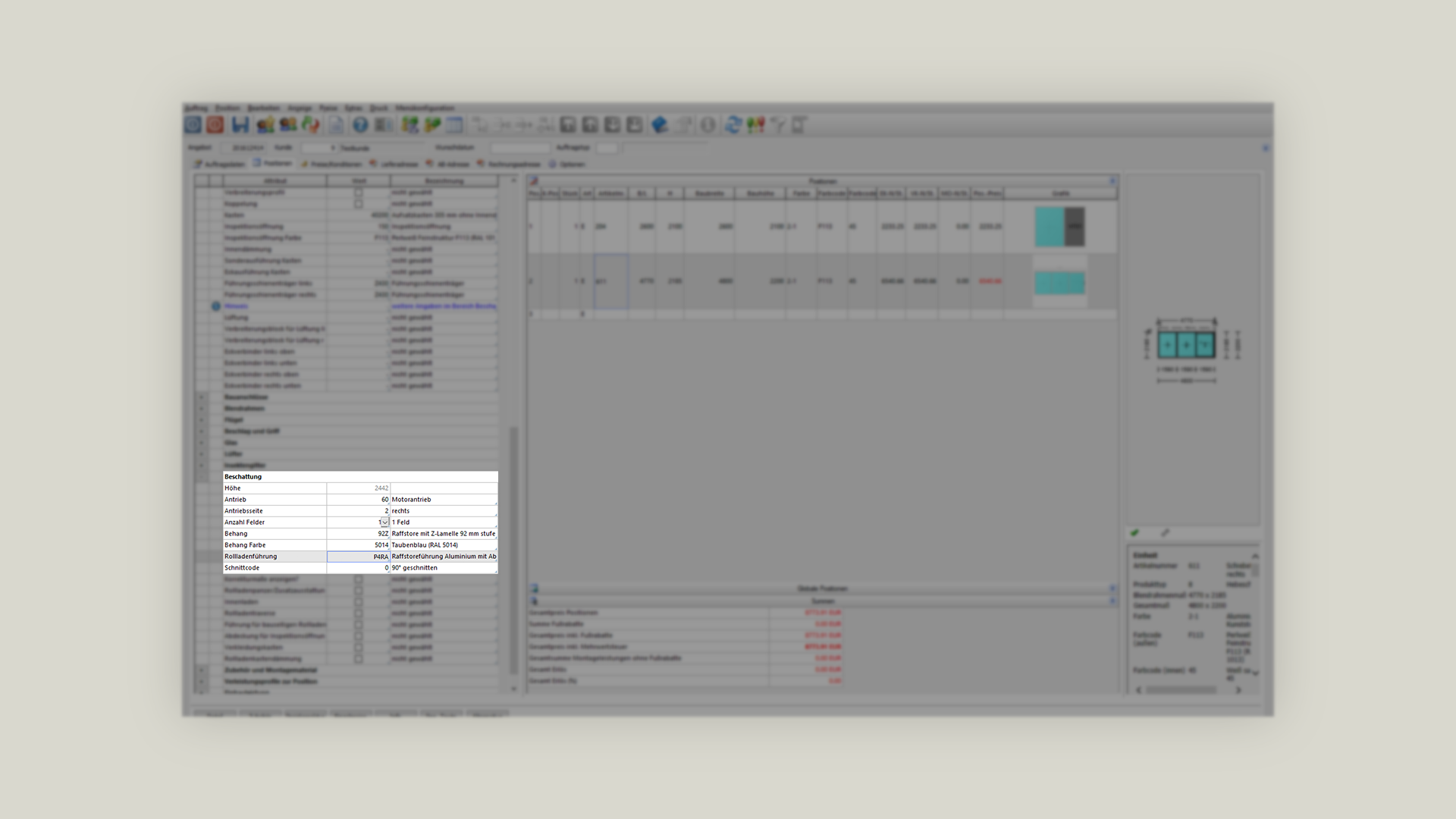1456x819 pixels.
Task: Select the teal-and-grey window thumbnail in position 1
Action: tap(1059, 227)
